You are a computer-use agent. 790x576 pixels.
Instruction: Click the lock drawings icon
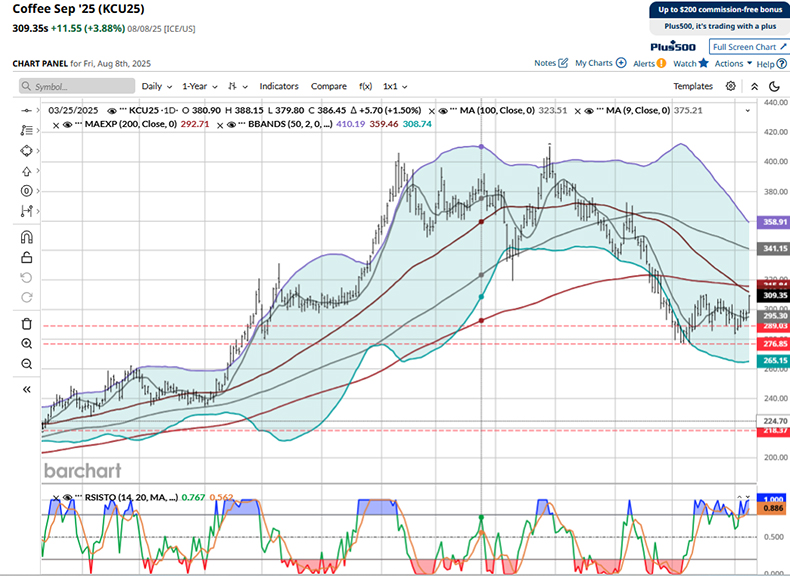coord(27,257)
